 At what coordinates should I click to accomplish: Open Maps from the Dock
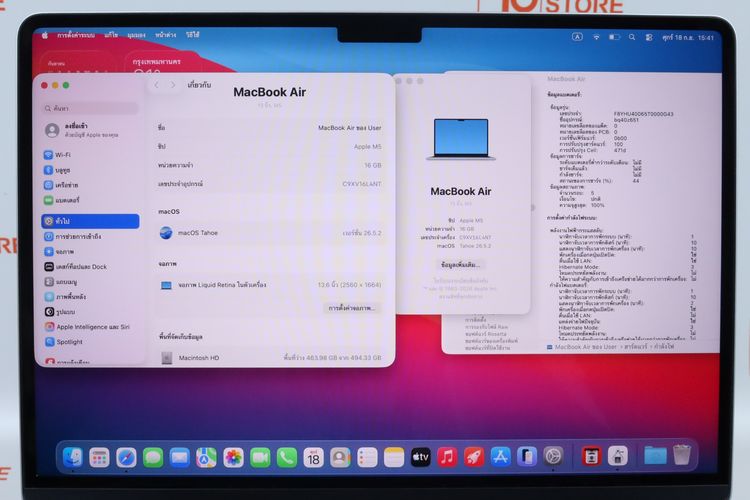pos(207,457)
